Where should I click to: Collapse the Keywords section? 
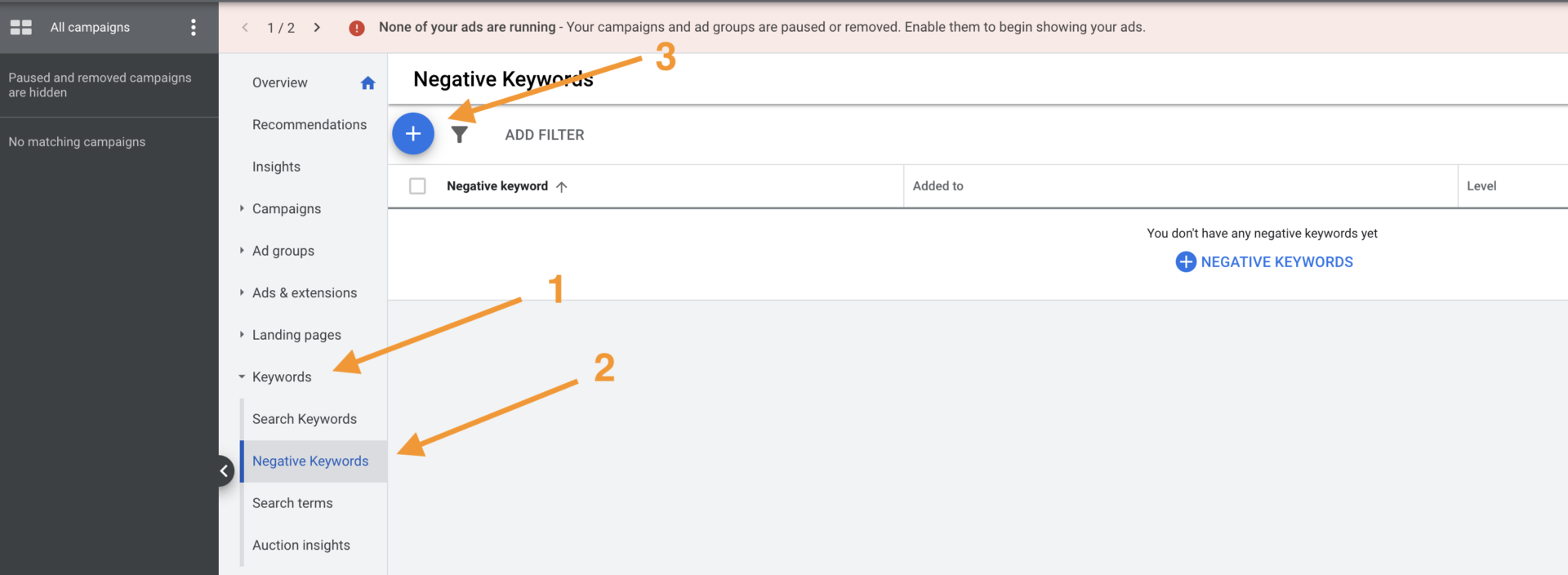tap(242, 377)
